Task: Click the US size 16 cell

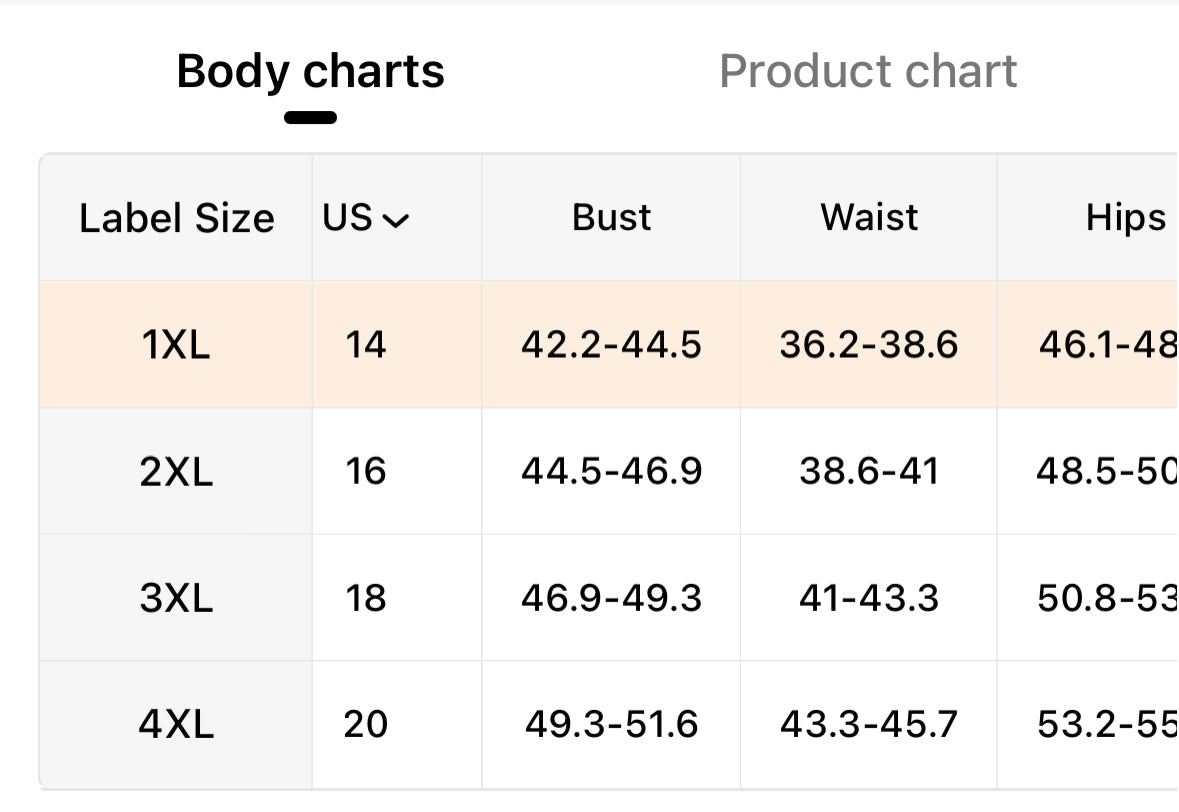Action: tap(365, 471)
